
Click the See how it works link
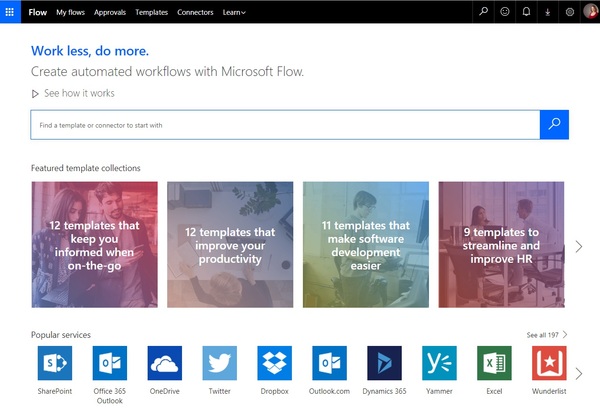[x=79, y=93]
